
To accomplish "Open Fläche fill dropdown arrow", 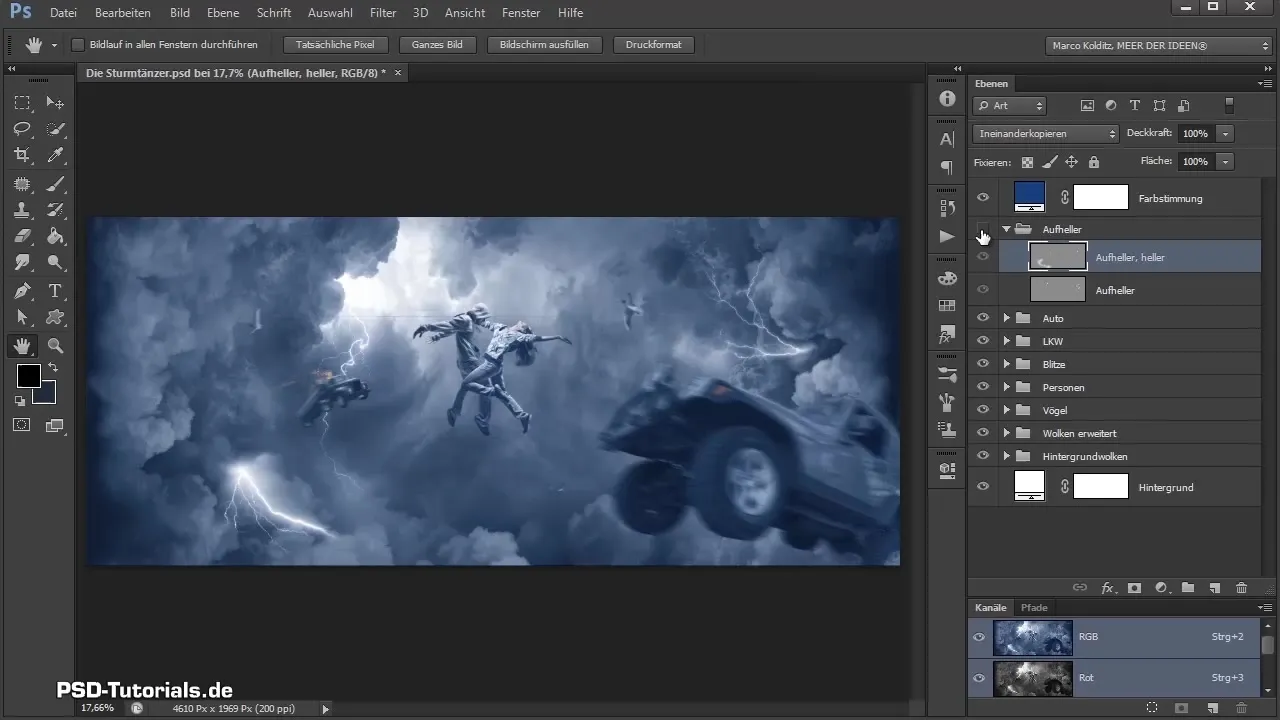I will pos(1224,161).
